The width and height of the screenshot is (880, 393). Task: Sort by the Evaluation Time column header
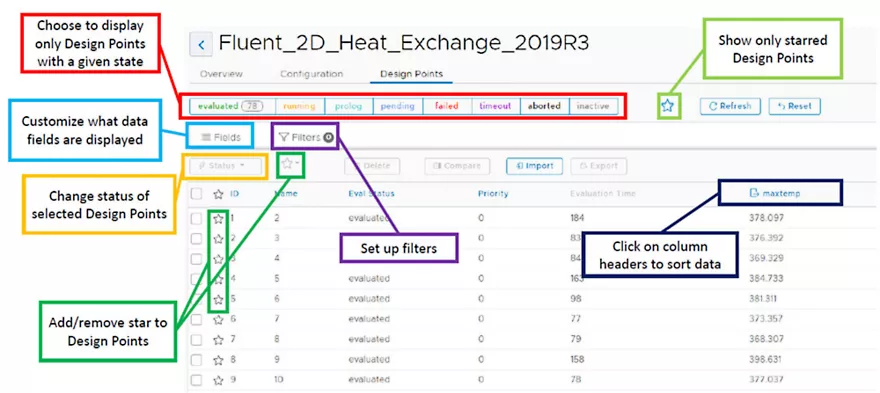pyautogui.click(x=603, y=194)
